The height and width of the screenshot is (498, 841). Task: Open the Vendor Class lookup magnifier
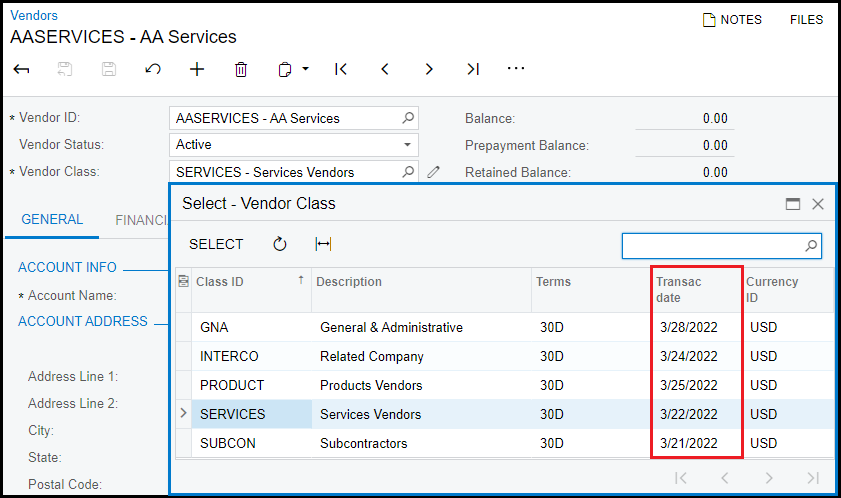408,172
